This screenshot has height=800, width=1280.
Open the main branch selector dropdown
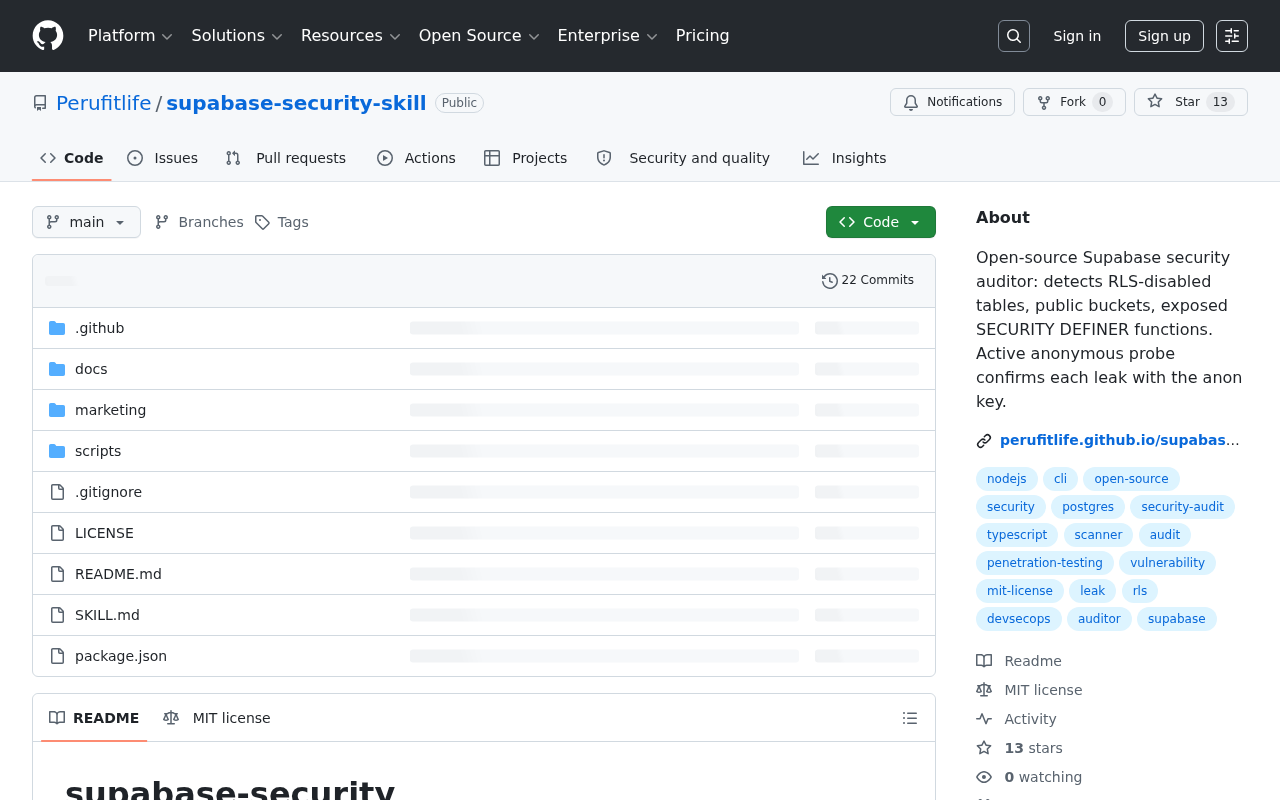coord(86,222)
